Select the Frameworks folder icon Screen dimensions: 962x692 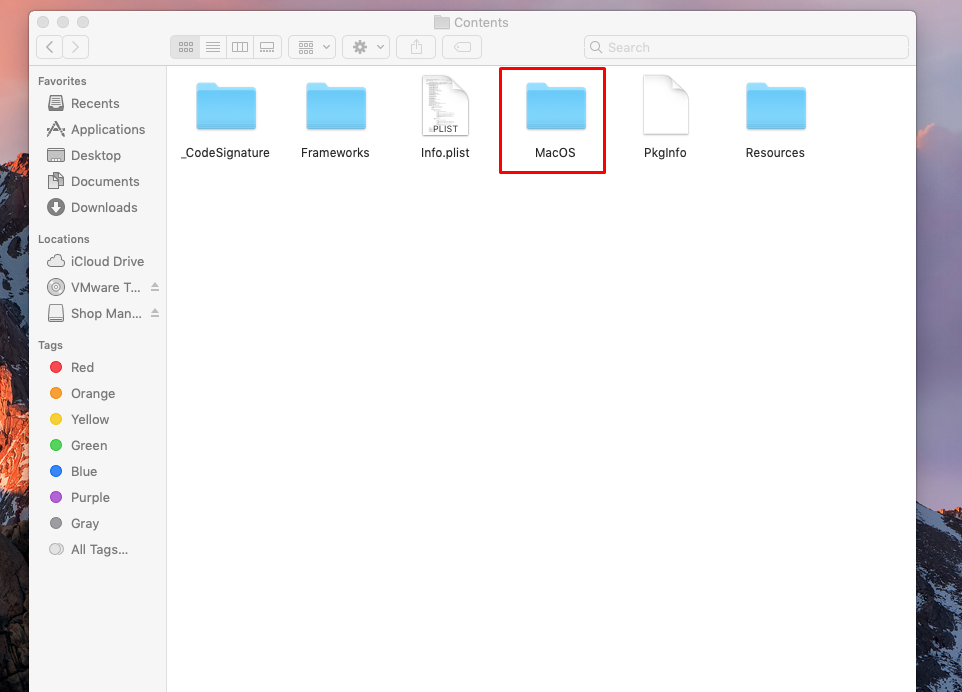(336, 106)
